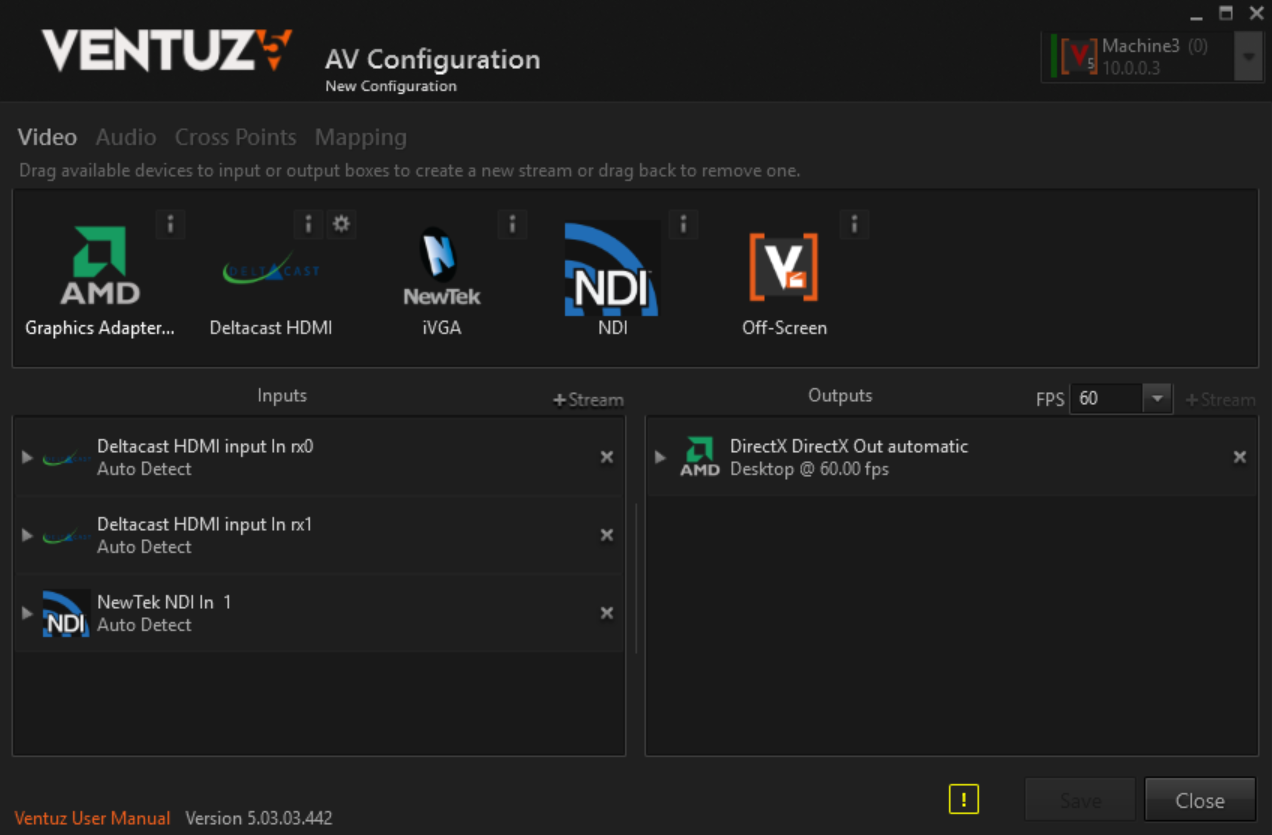Remove the Deltacast HDMI input rx1 stream
The width and height of the screenshot is (1272, 835).
click(606, 535)
